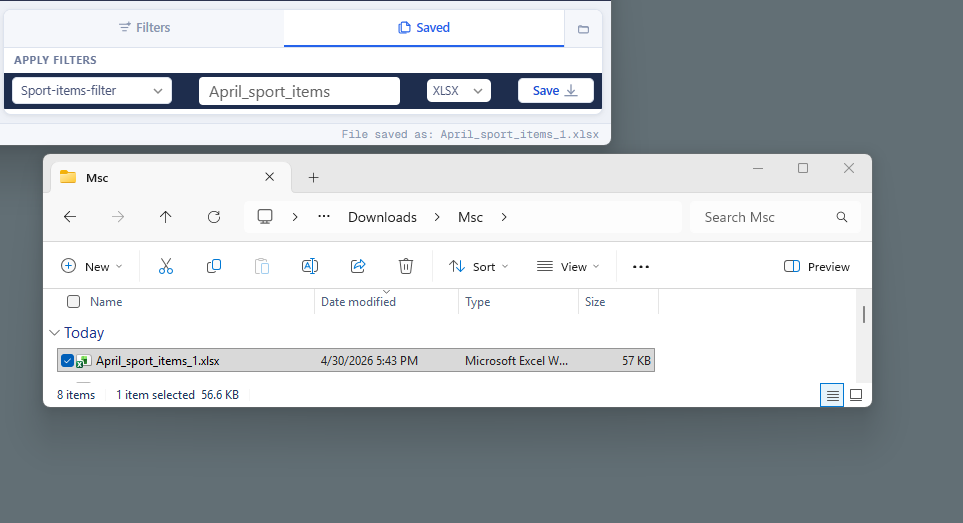
Task: Rename the selected file
Action: (x=310, y=266)
